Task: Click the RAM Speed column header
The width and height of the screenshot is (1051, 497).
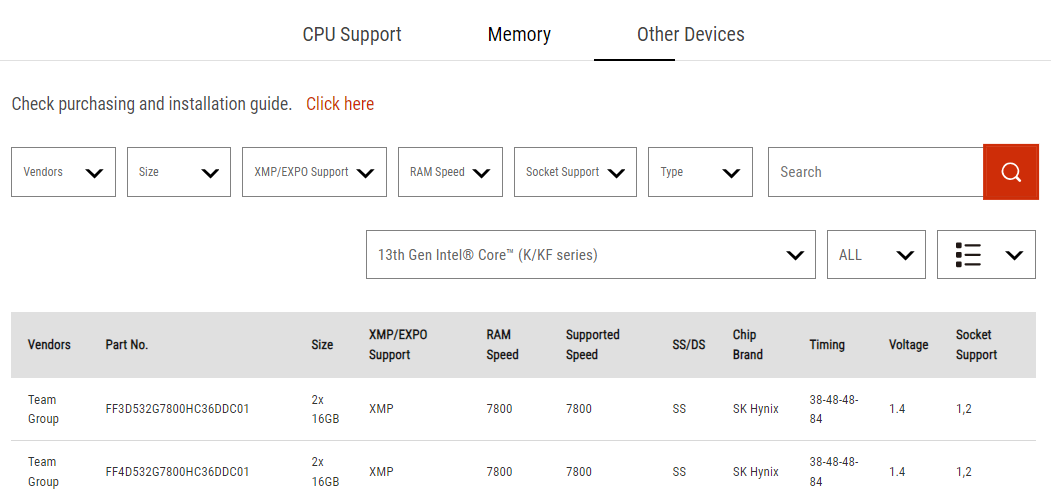Action: click(x=503, y=345)
